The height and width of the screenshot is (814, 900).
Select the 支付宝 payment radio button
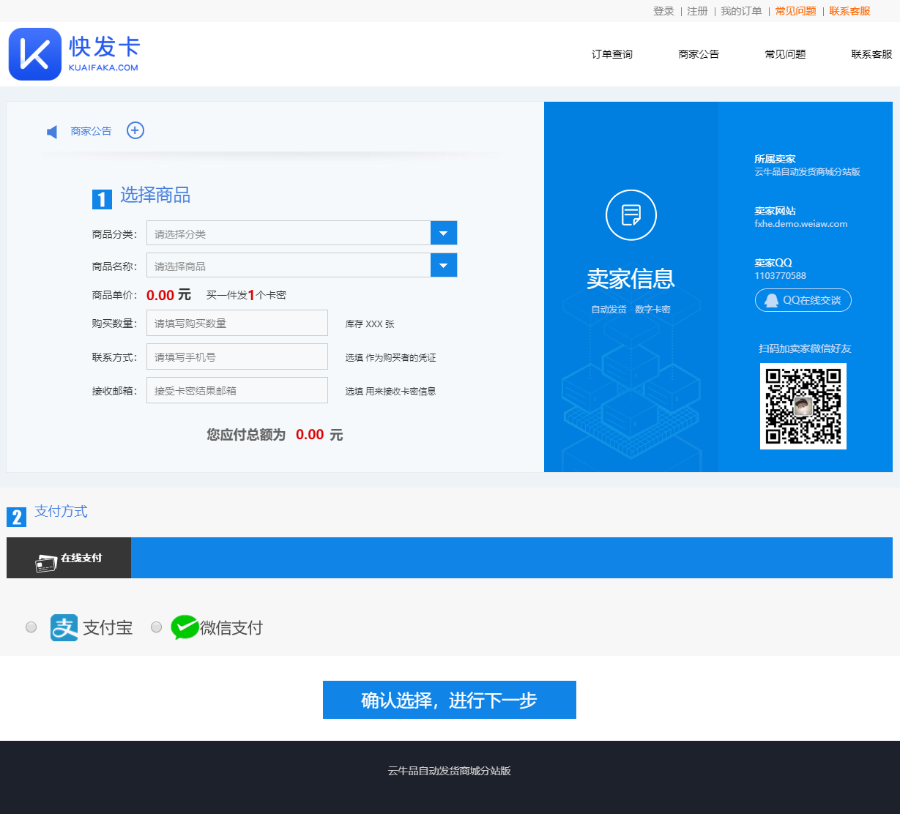(x=31, y=627)
